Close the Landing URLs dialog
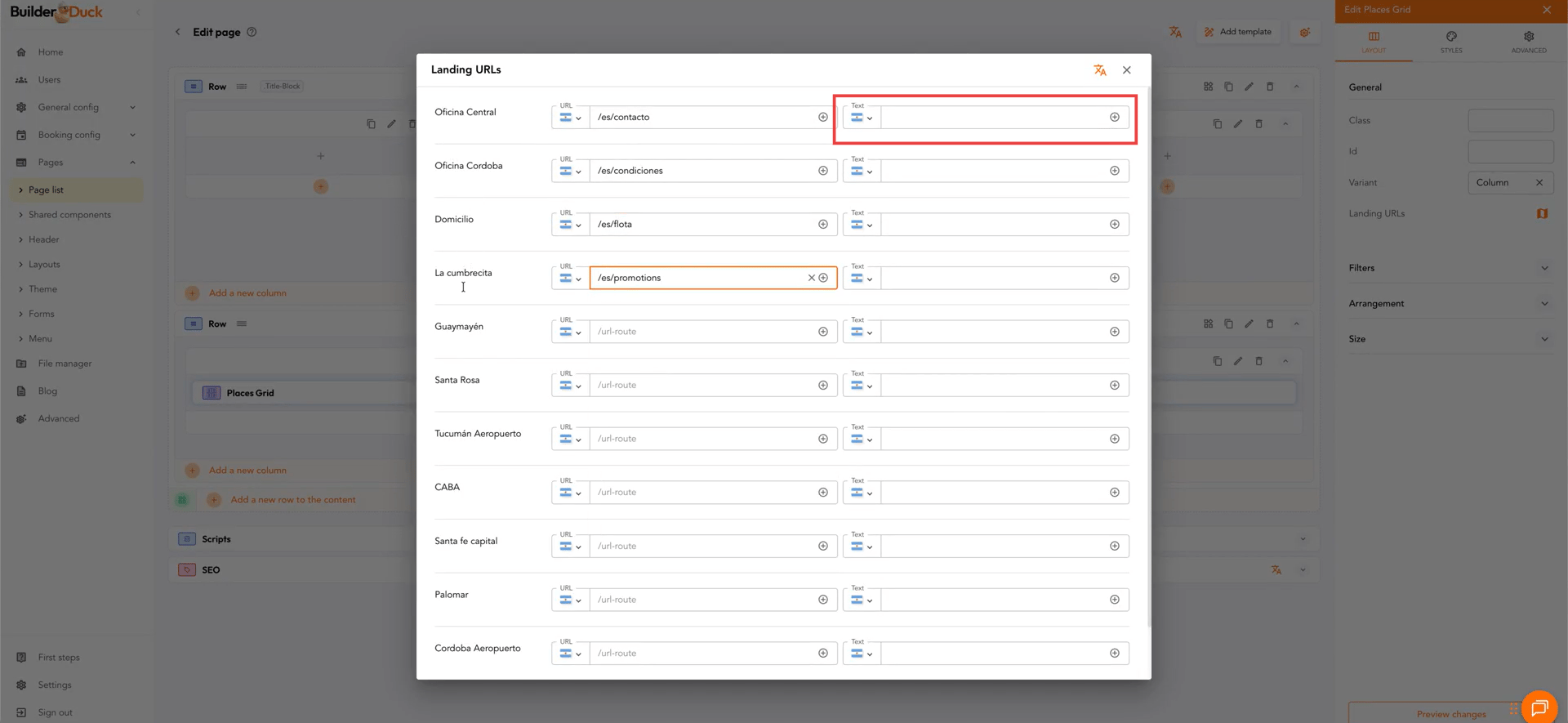 pos(1126,70)
